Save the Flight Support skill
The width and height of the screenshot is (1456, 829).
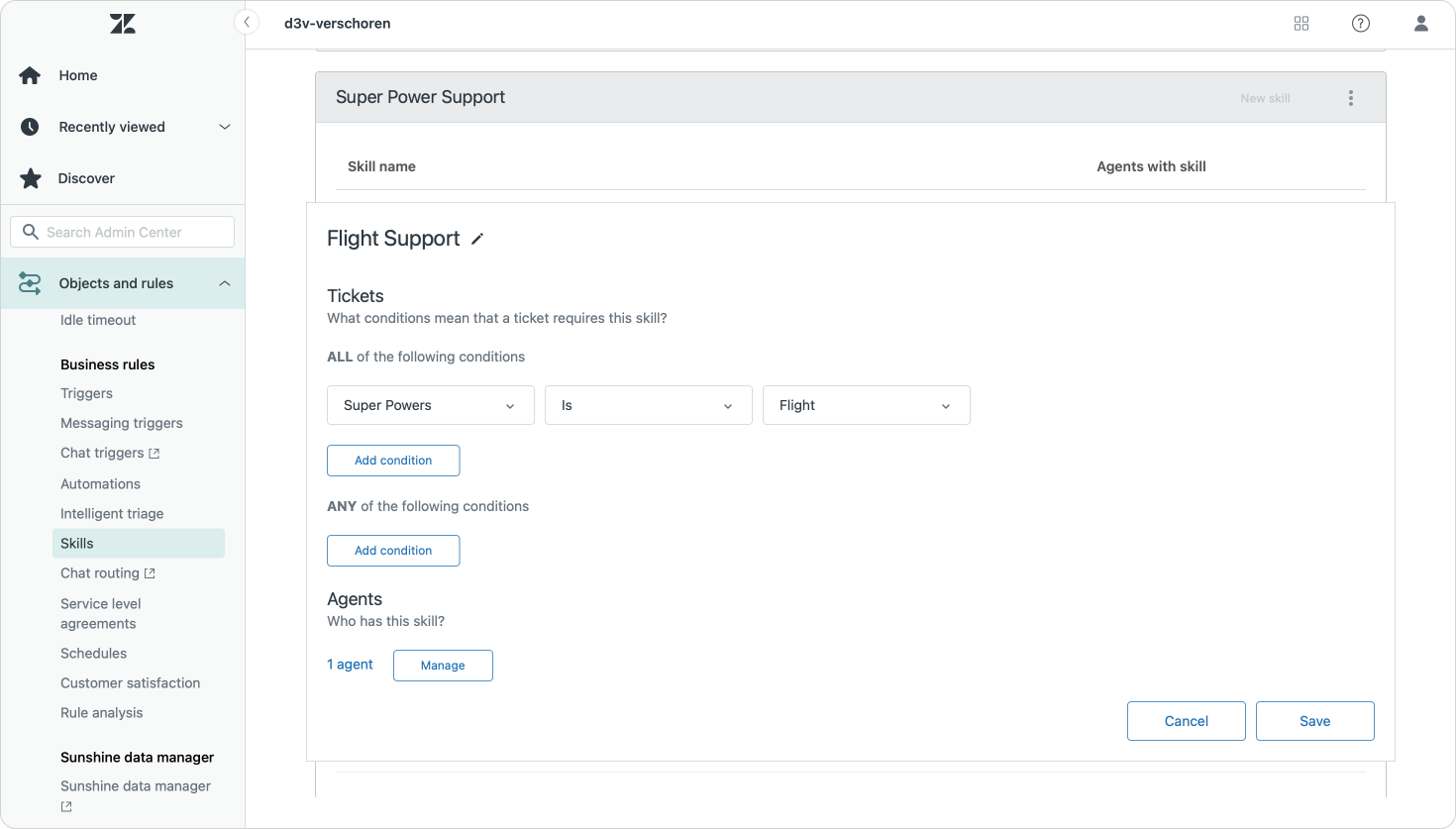tap(1315, 721)
